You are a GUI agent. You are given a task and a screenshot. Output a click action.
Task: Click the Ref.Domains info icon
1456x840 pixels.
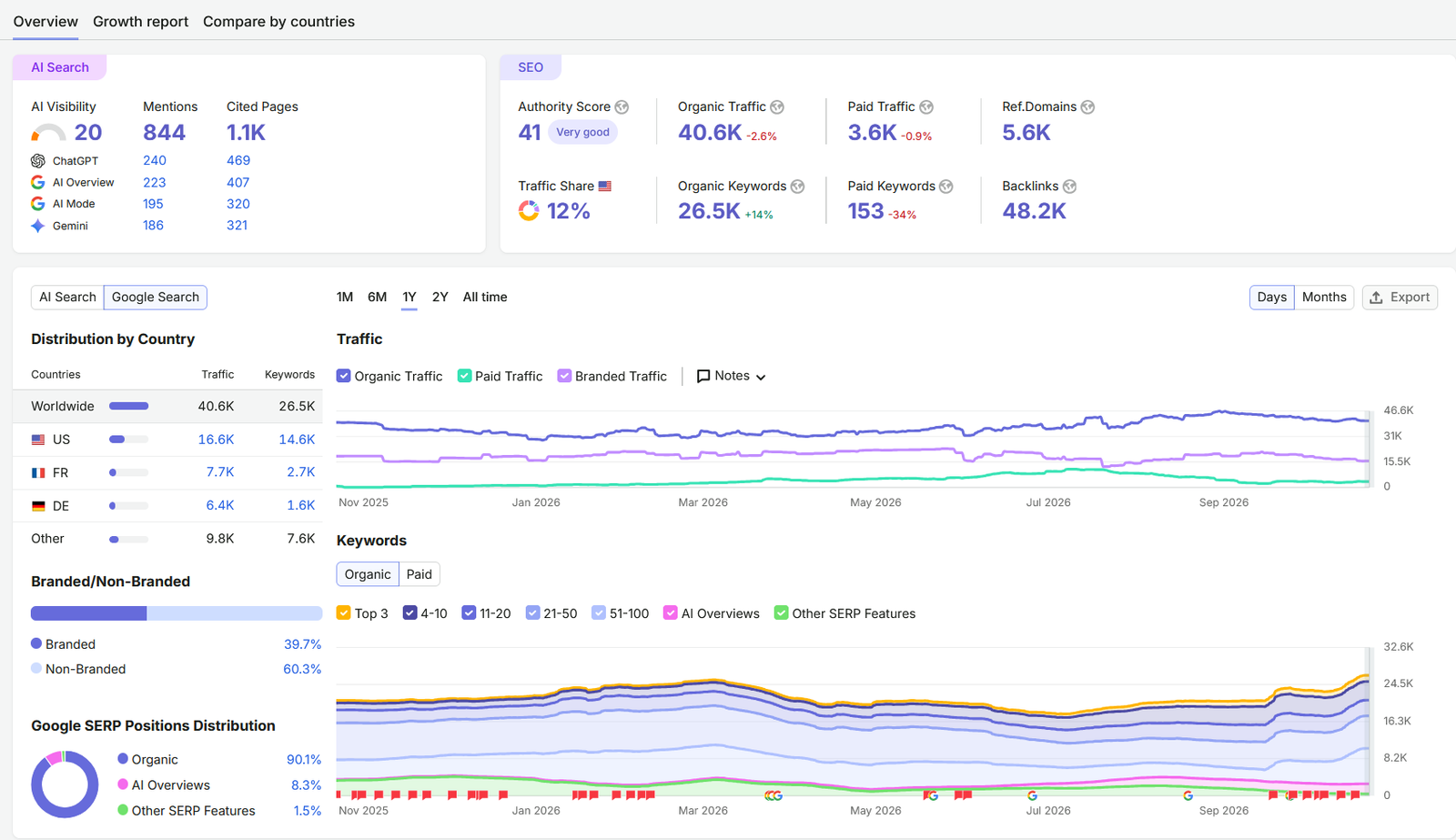(1087, 106)
